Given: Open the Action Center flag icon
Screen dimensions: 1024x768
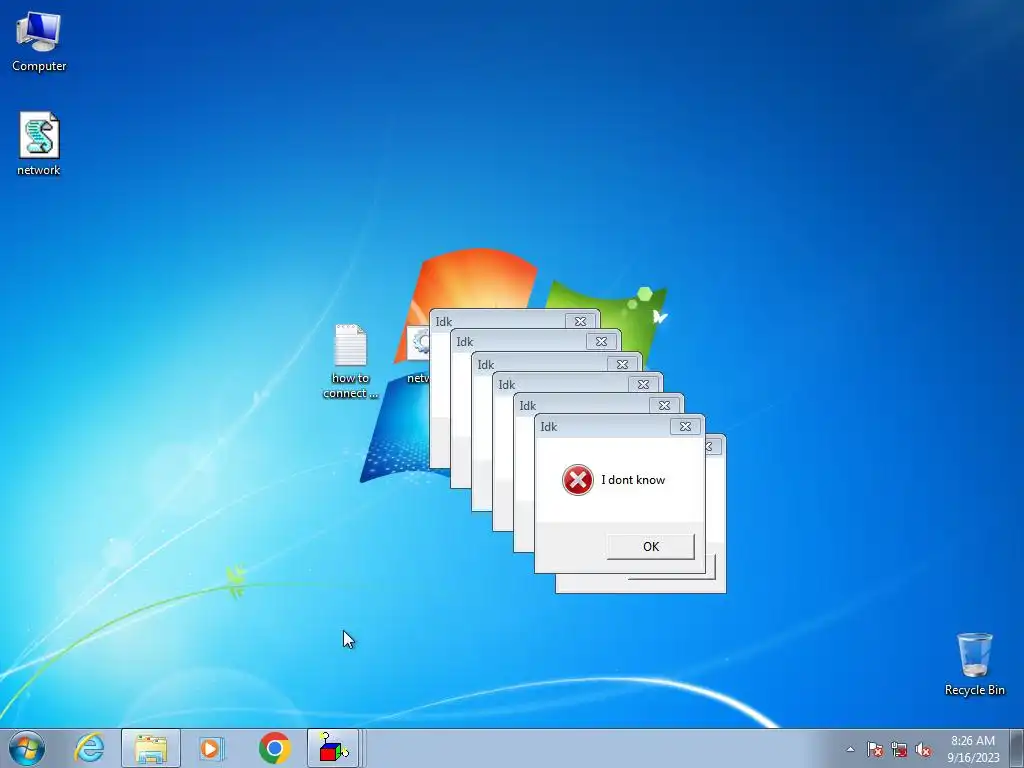Looking at the screenshot, I should (x=874, y=749).
